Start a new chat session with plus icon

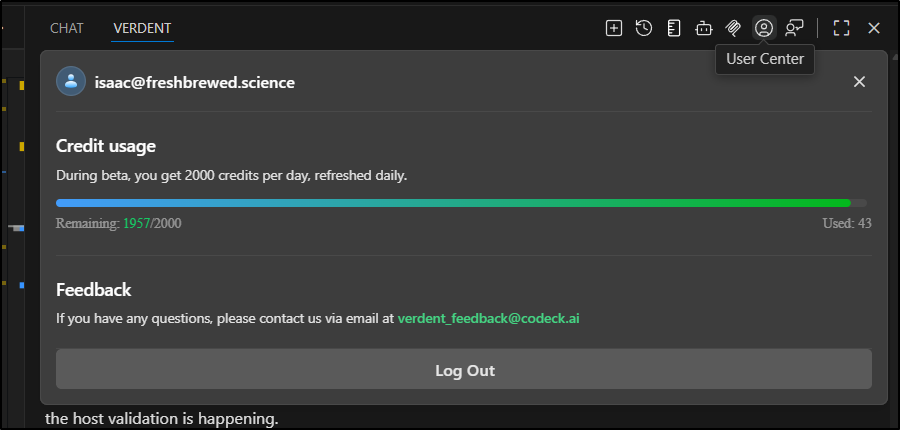point(614,28)
